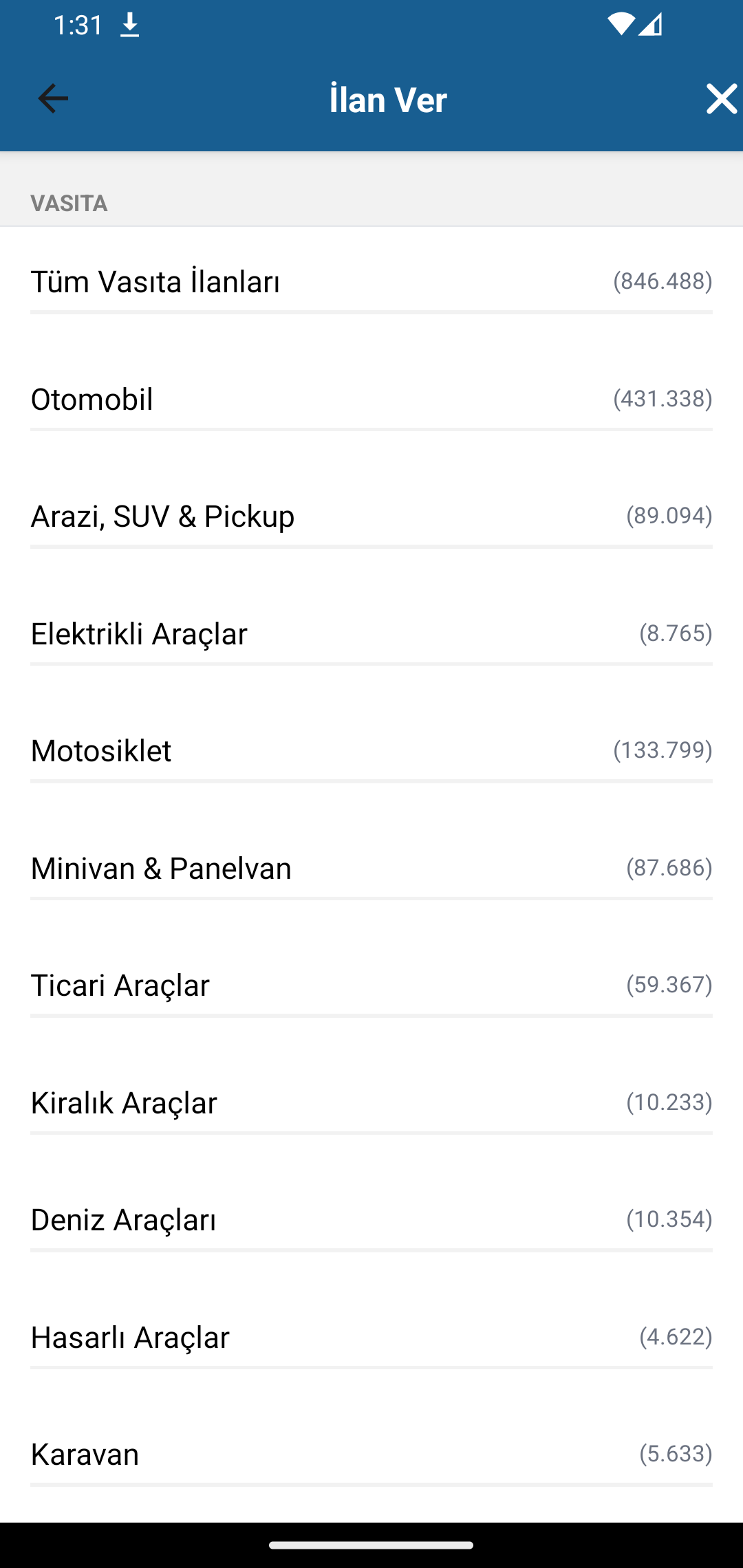Tap the Otomobil count (431.338)
743x1568 pixels.
pyautogui.click(x=663, y=399)
